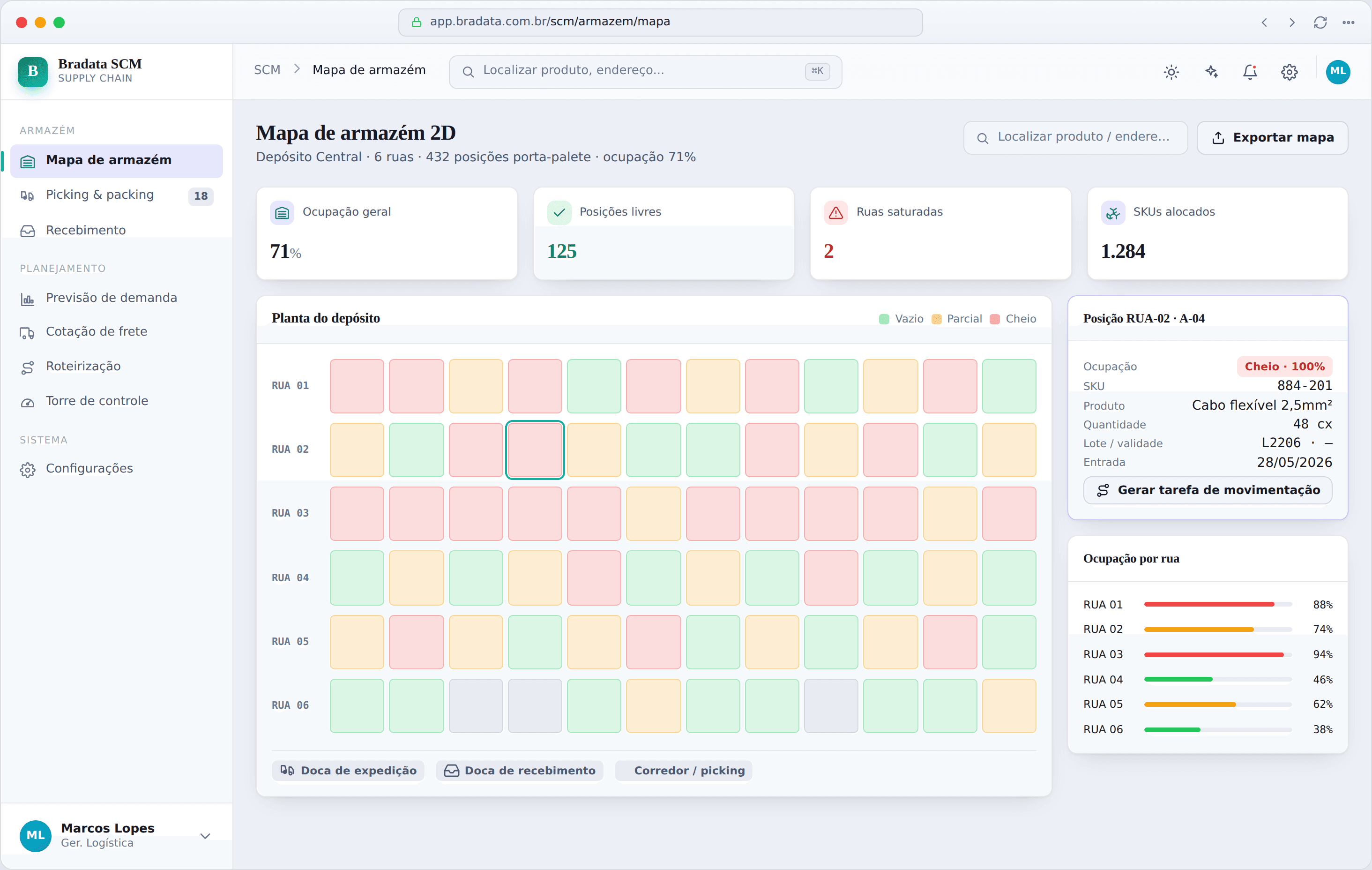Screen dimensions: 1372x870
Task: Click the Cheio · 100% status badge
Action: [1284, 367]
